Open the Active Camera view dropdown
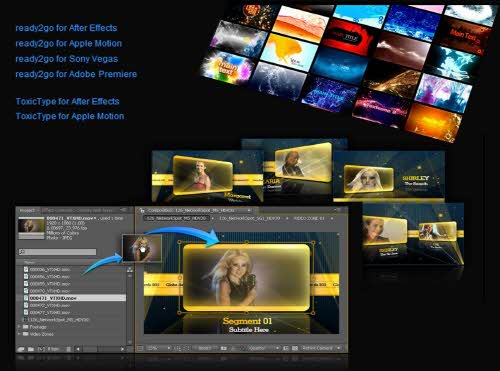 [321, 348]
